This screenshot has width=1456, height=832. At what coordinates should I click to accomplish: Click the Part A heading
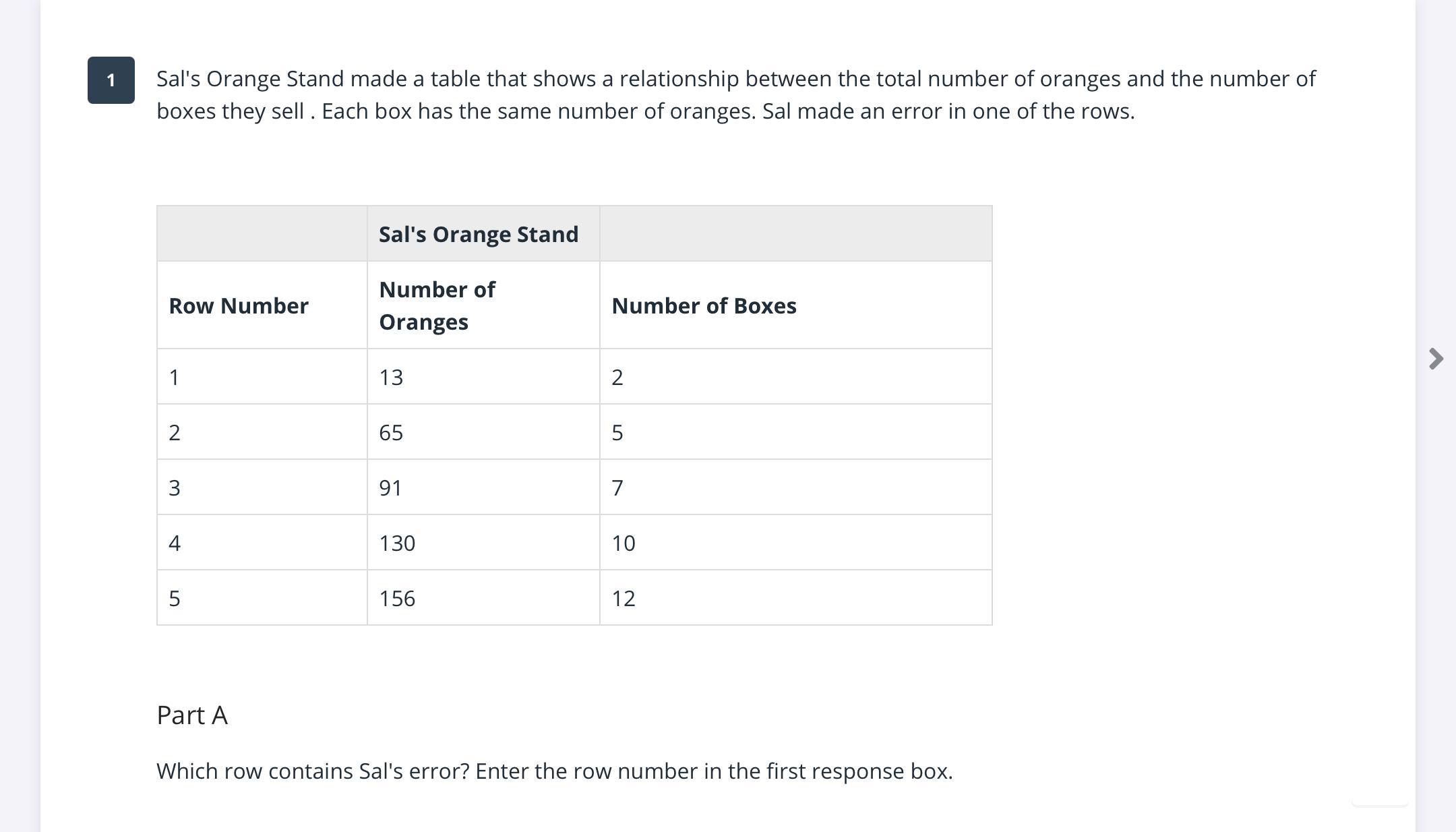(x=192, y=715)
